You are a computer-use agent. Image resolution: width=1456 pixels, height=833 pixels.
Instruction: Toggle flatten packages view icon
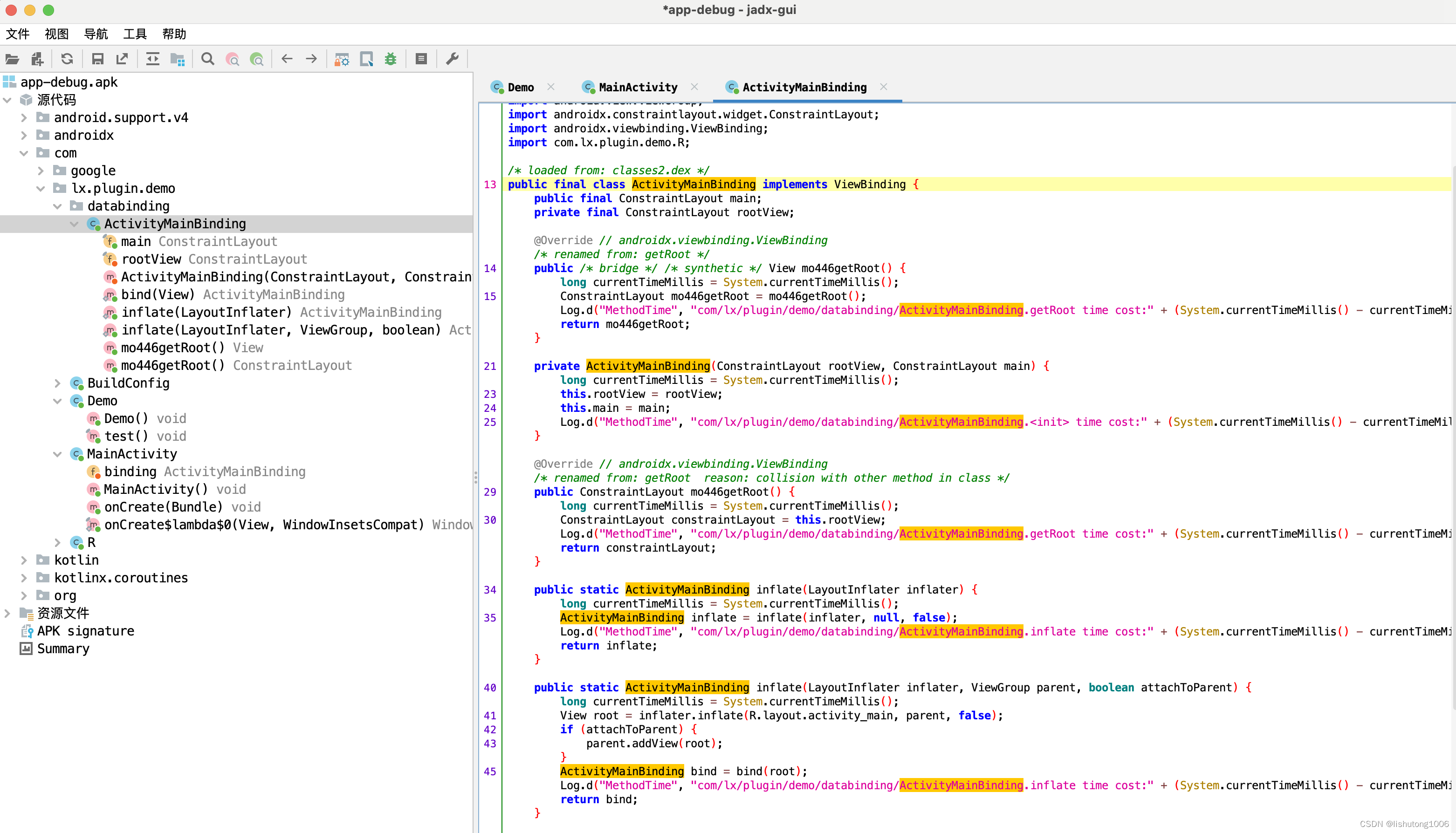coord(178,59)
